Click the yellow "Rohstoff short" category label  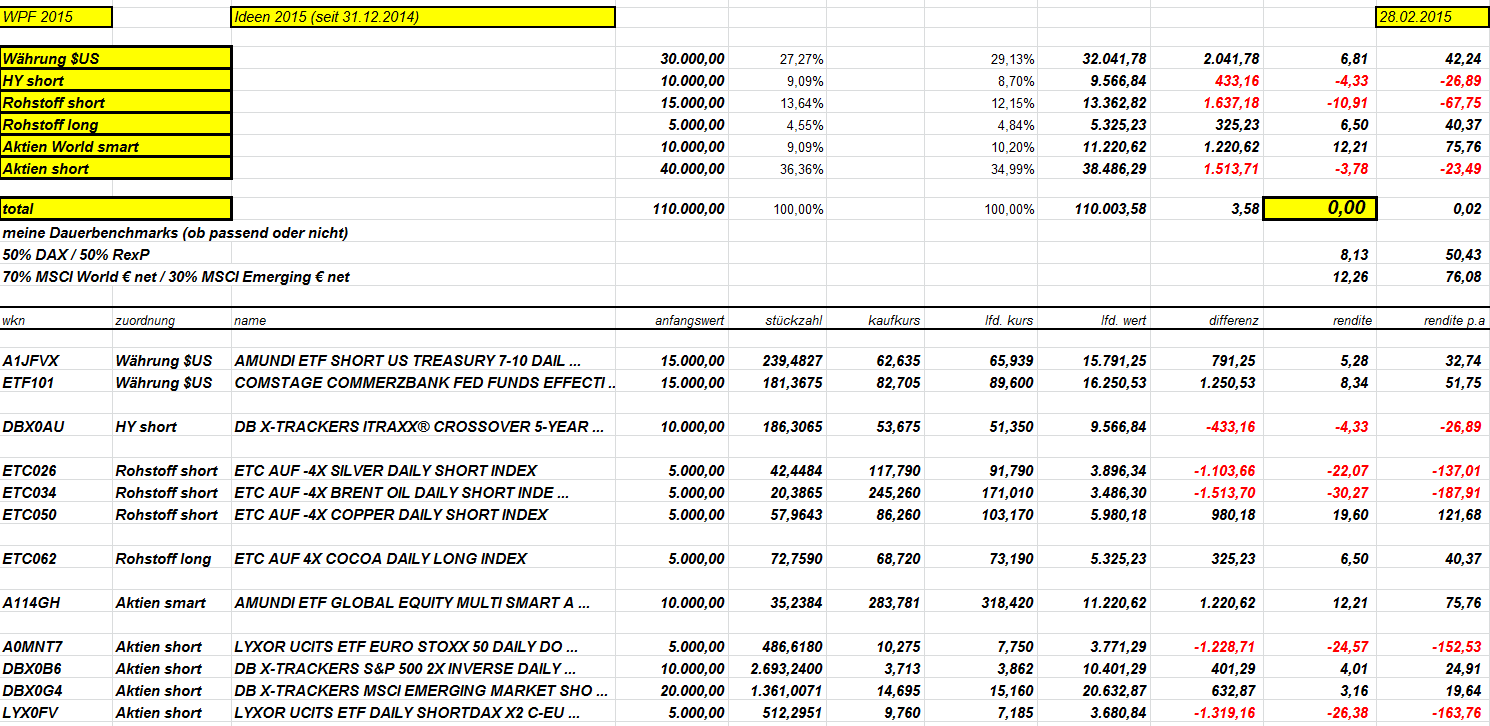(x=116, y=103)
